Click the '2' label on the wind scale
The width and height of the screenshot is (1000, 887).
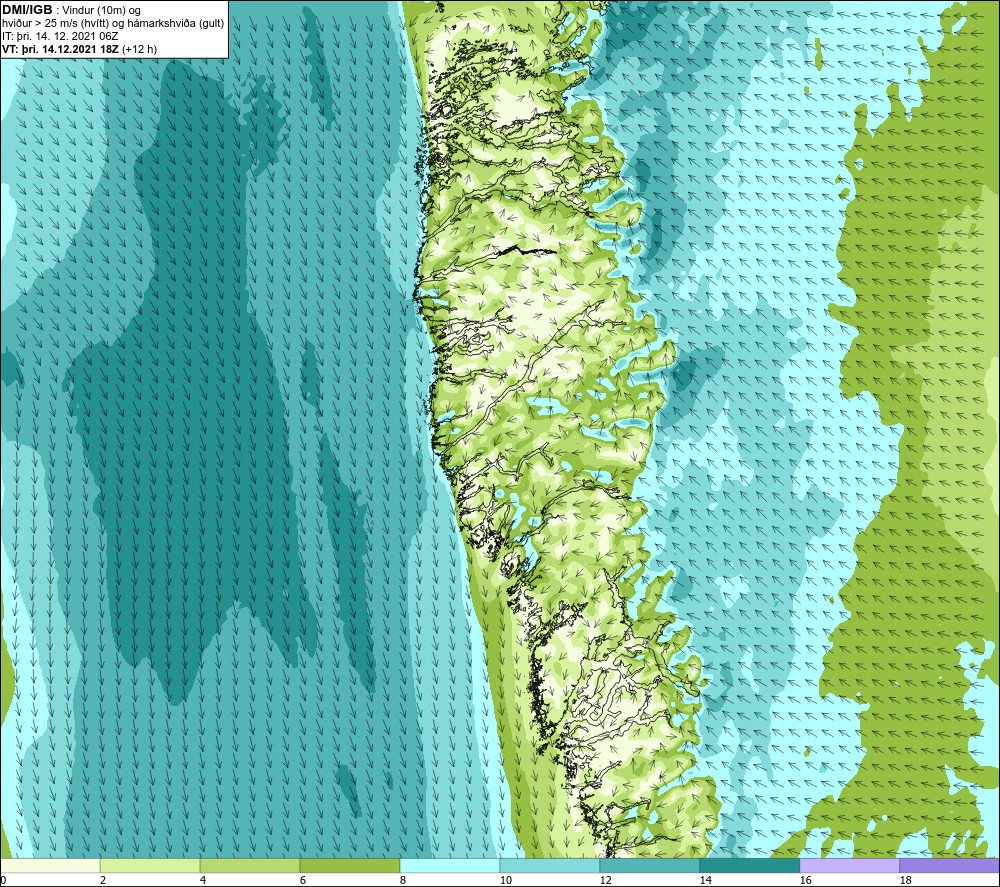pyautogui.click(x=103, y=880)
